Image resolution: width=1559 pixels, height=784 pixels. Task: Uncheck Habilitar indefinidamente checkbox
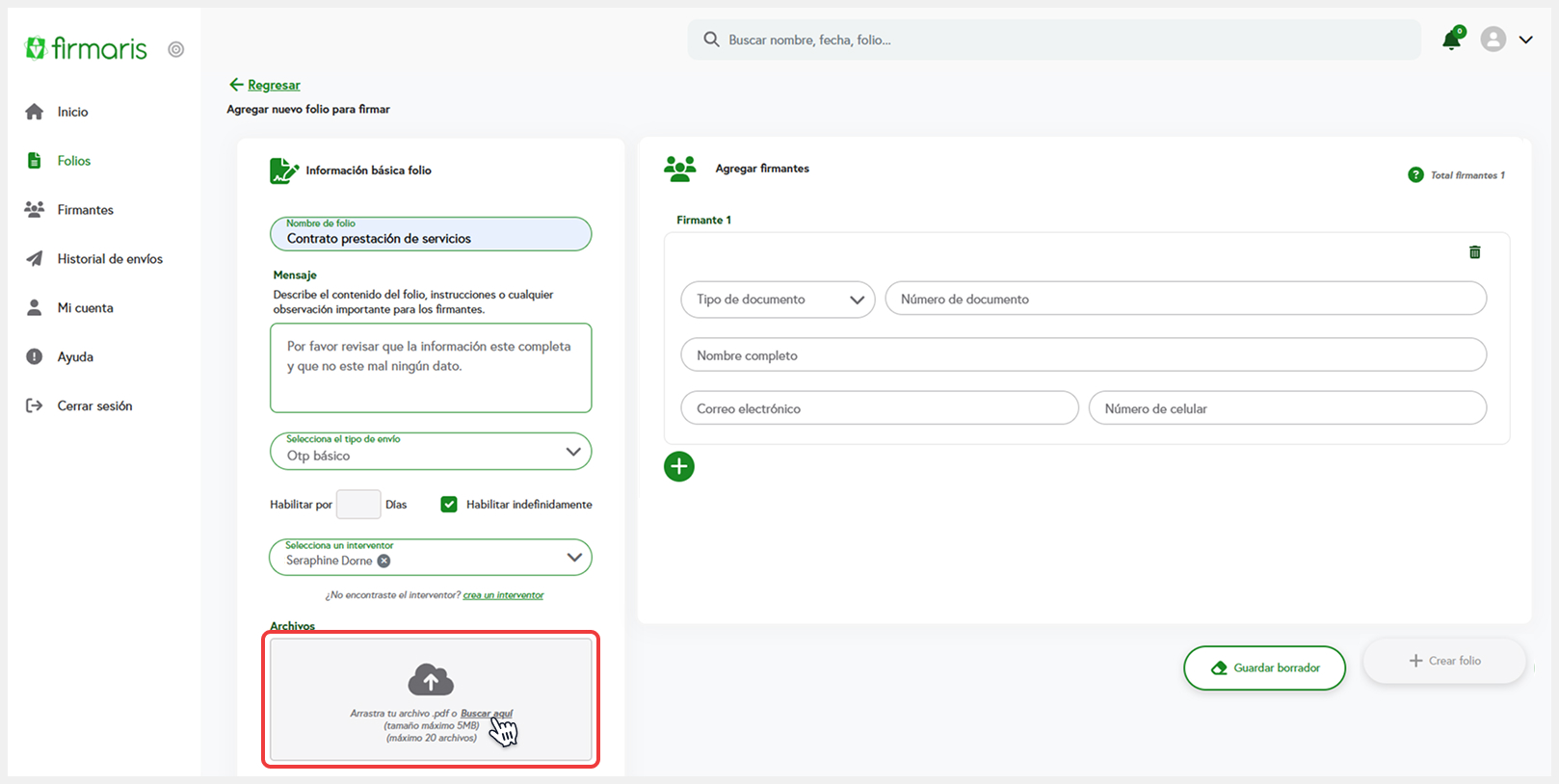coord(449,505)
